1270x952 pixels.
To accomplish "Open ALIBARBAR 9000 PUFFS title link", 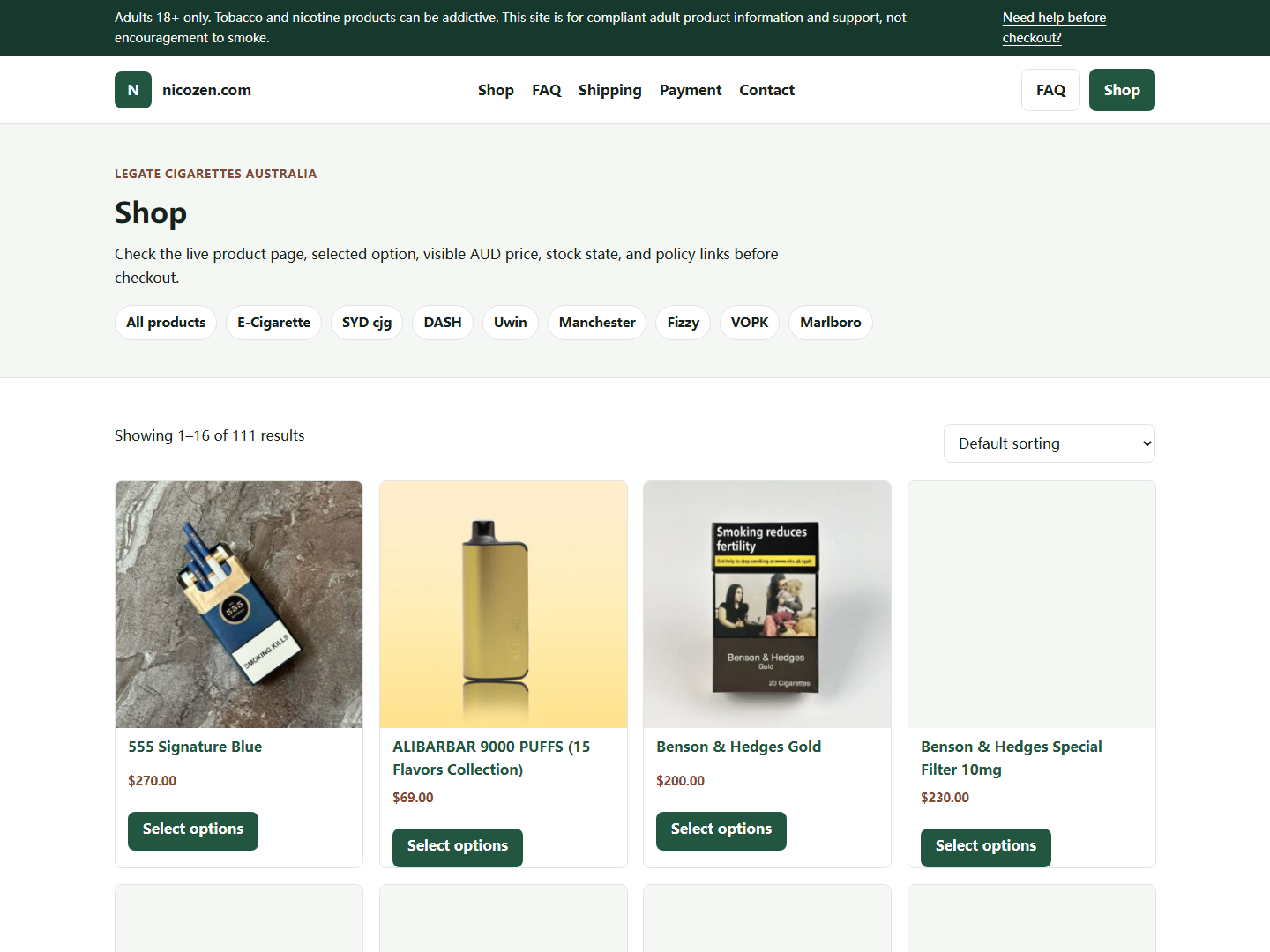I will tap(491, 758).
